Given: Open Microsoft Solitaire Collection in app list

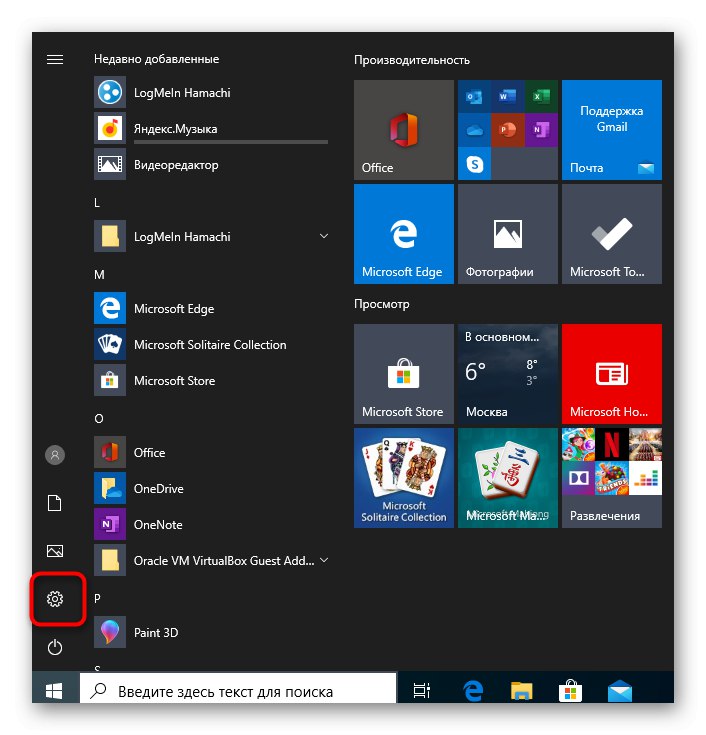Looking at the screenshot, I should [211, 345].
